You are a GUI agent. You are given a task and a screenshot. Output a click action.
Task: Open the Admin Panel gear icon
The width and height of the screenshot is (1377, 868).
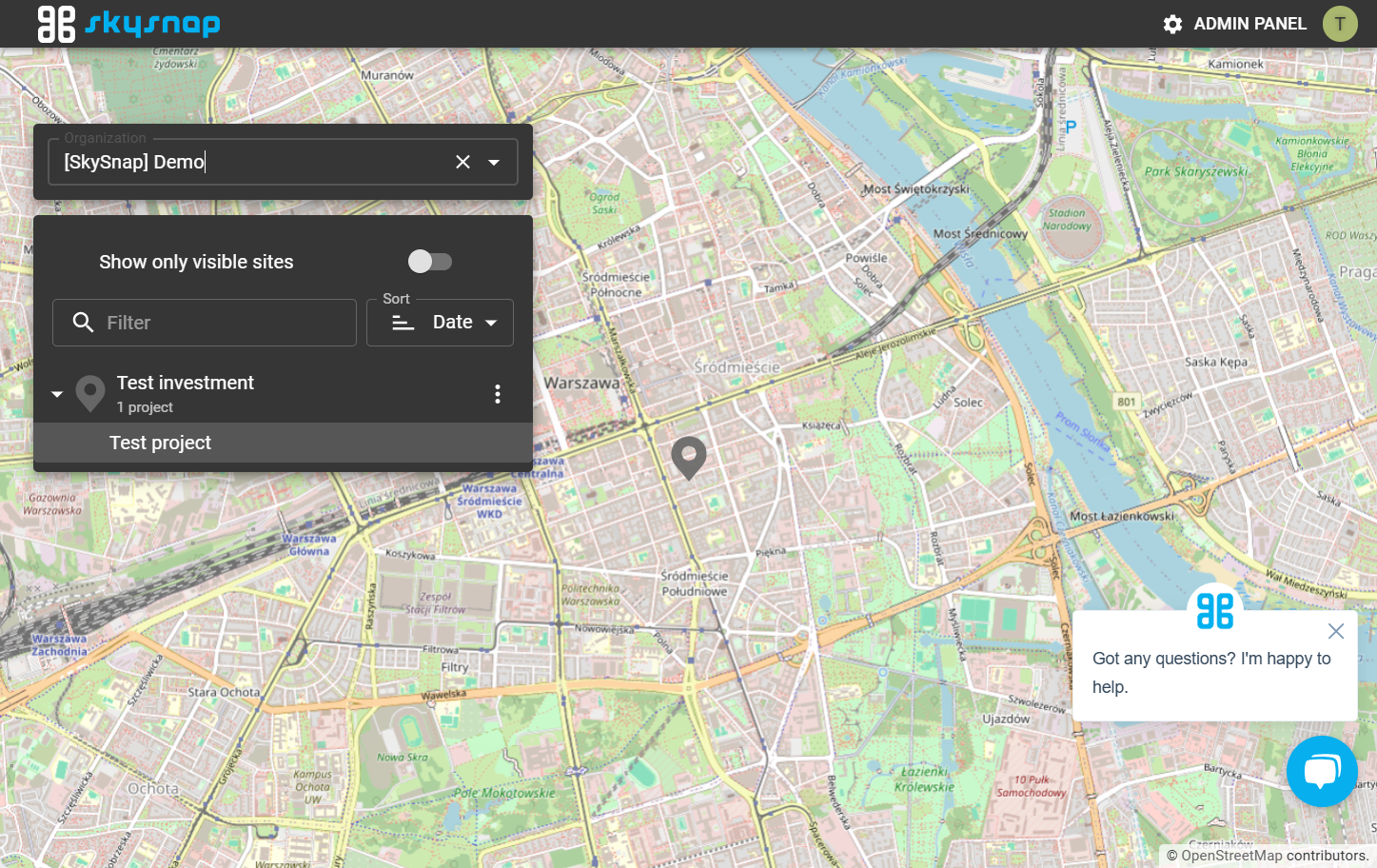point(1172,24)
